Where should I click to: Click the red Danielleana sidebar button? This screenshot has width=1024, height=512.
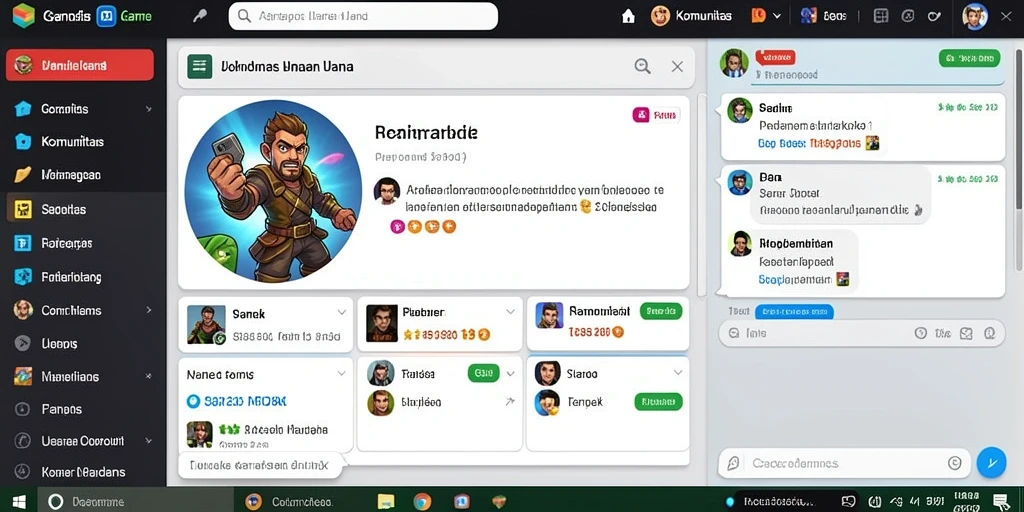(80, 65)
